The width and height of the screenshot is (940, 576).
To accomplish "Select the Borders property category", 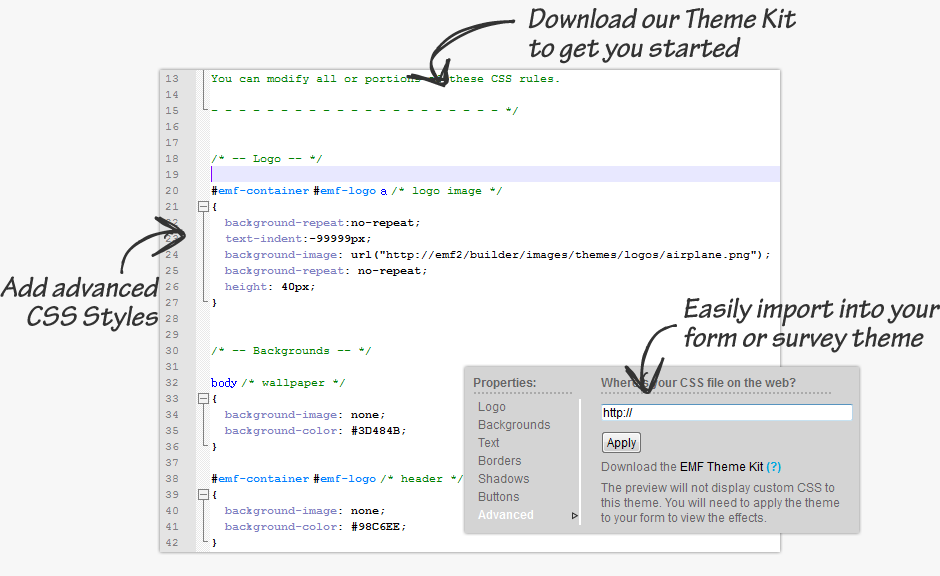I will (499, 461).
